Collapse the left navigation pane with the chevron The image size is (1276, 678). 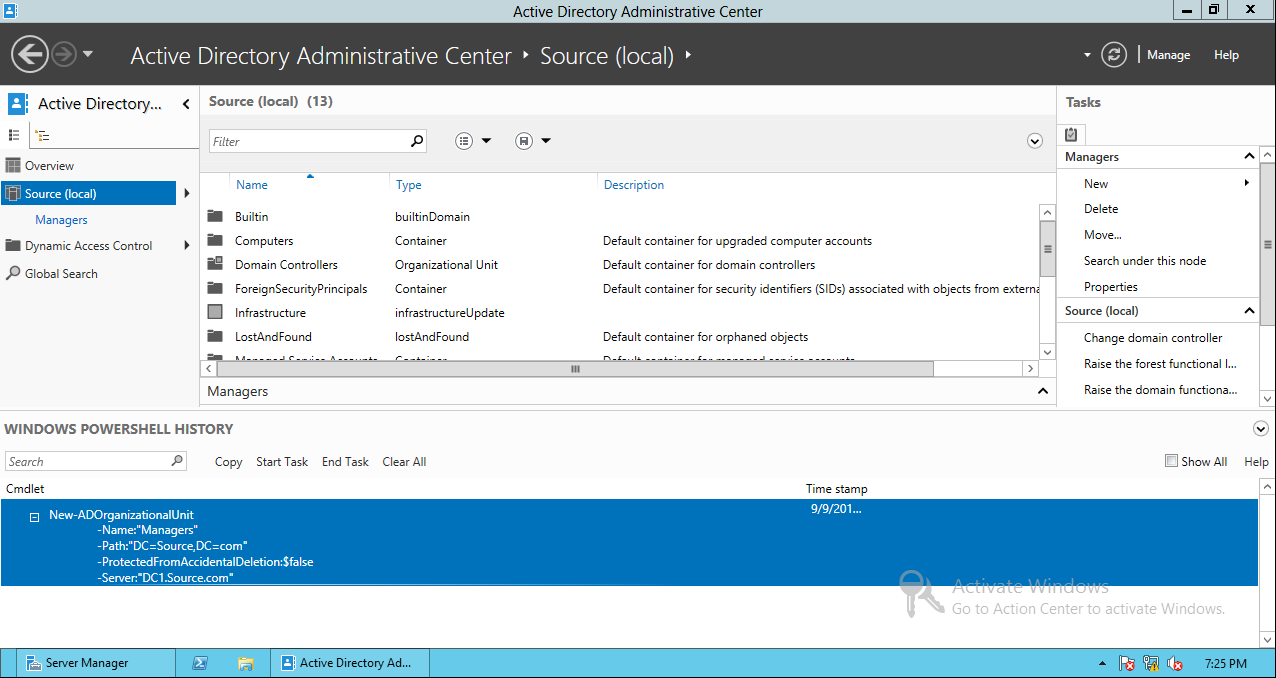[x=185, y=103]
